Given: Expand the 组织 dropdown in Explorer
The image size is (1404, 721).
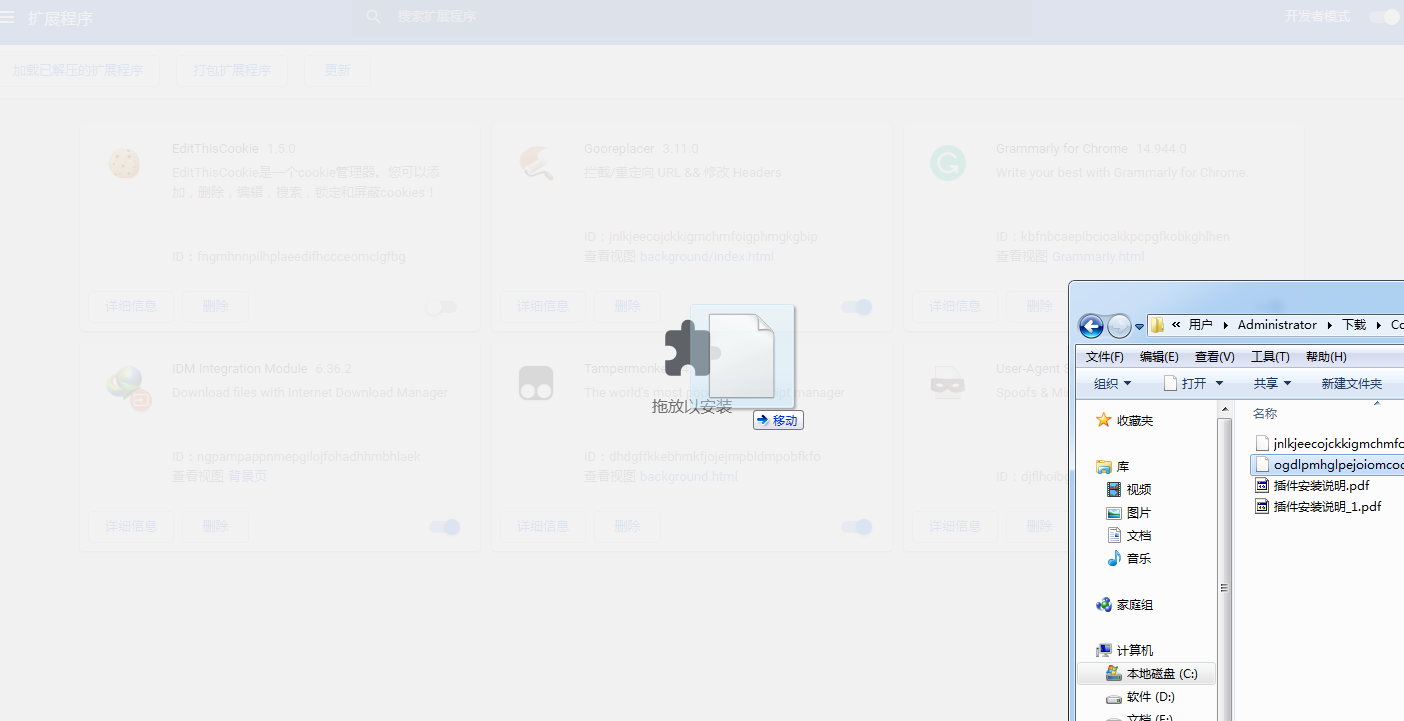Looking at the screenshot, I should tap(1112, 383).
